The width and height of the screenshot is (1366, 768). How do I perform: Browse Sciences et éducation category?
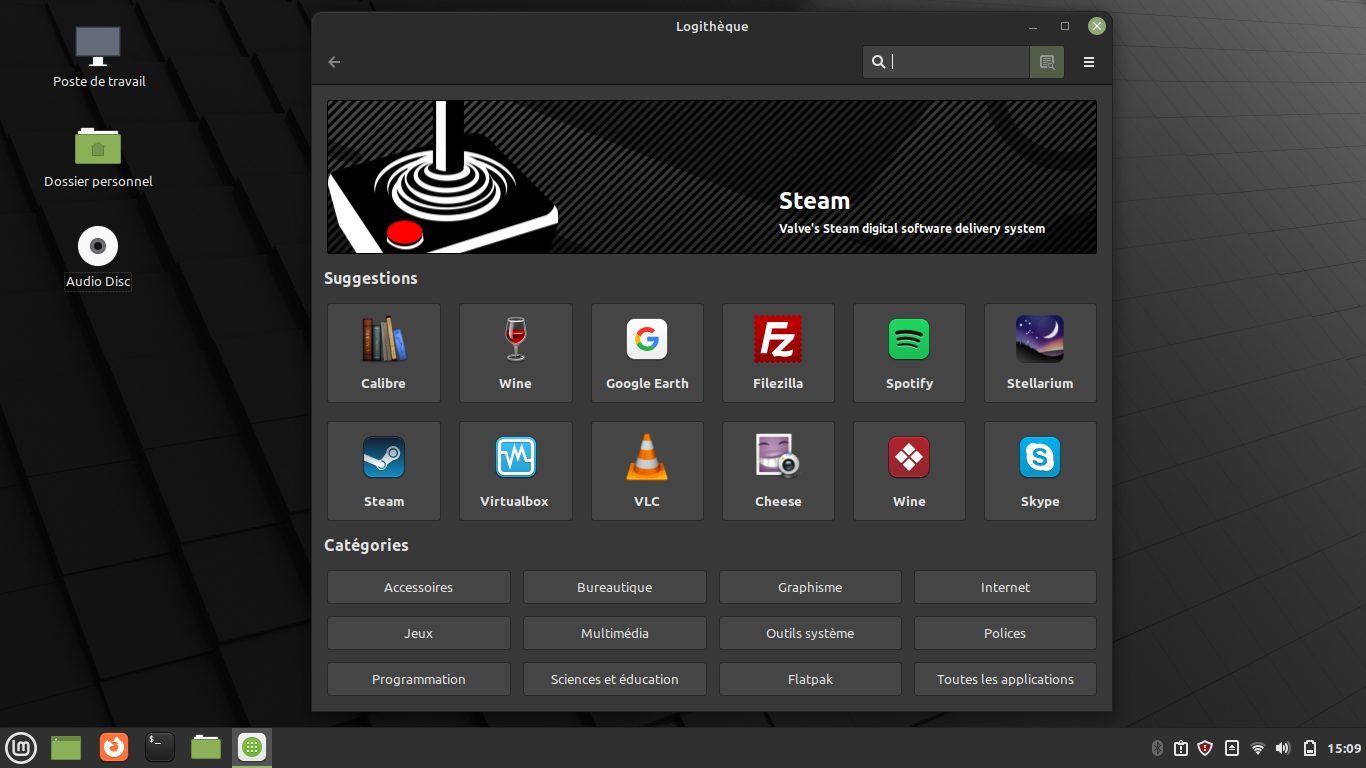[x=614, y=679]
